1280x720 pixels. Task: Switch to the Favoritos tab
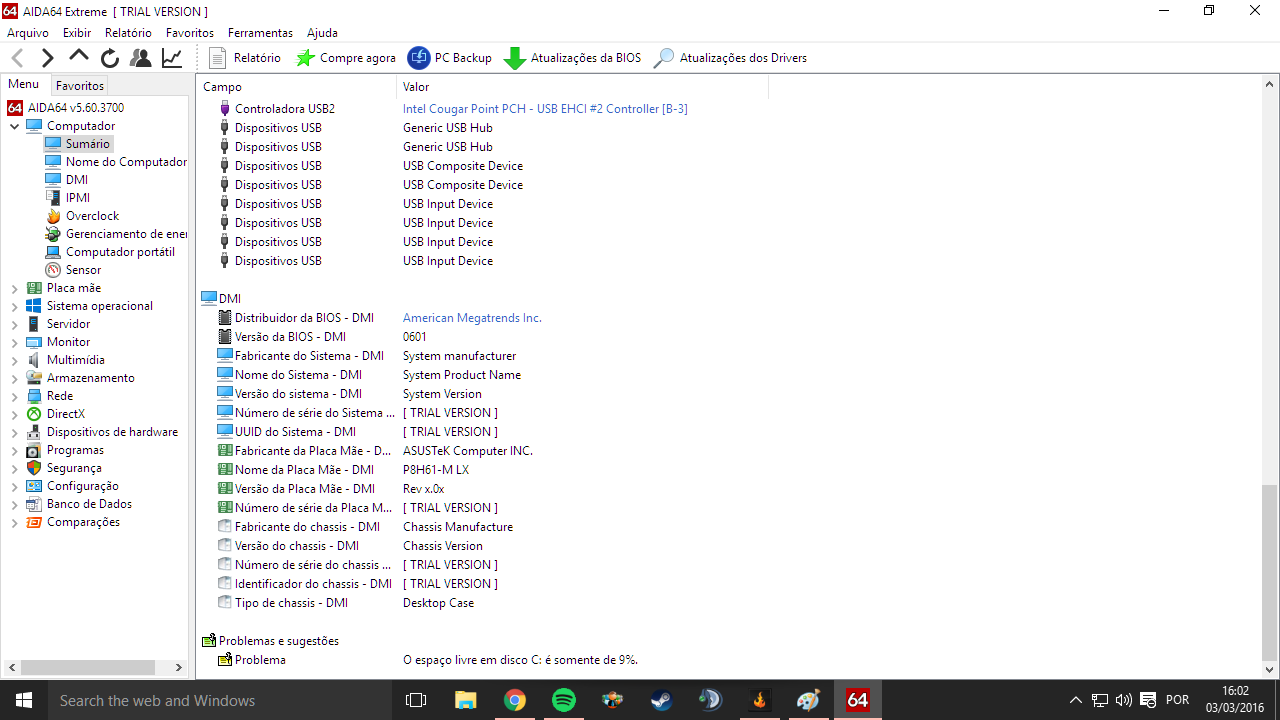[80, 86]
